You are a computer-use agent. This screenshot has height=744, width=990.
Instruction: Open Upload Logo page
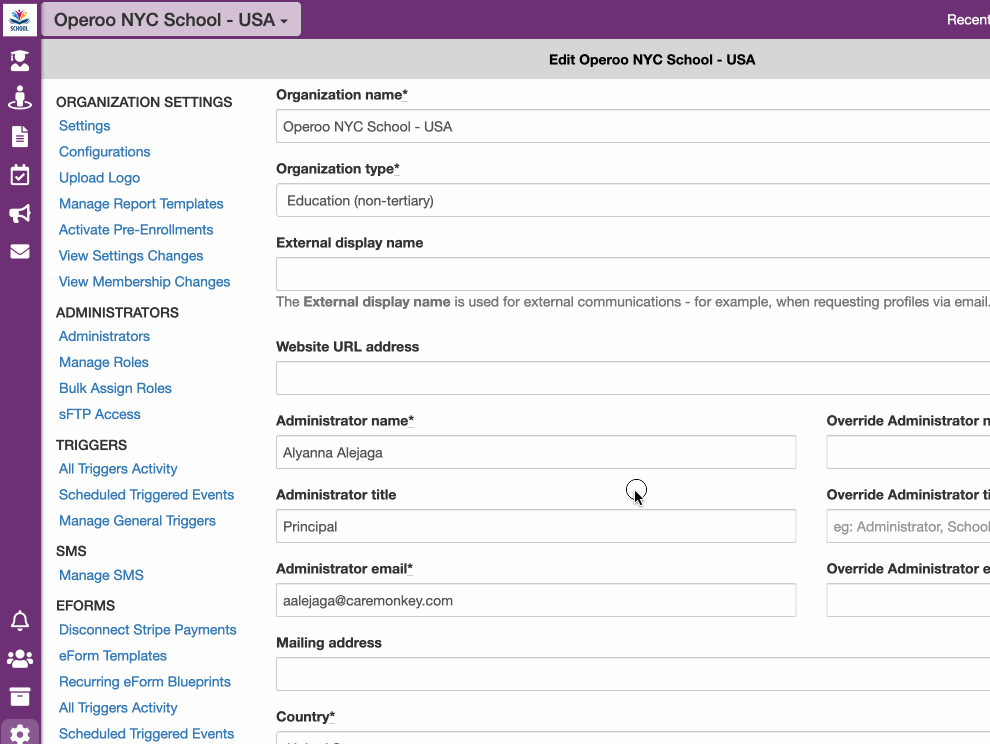click(x=100, y=177)
